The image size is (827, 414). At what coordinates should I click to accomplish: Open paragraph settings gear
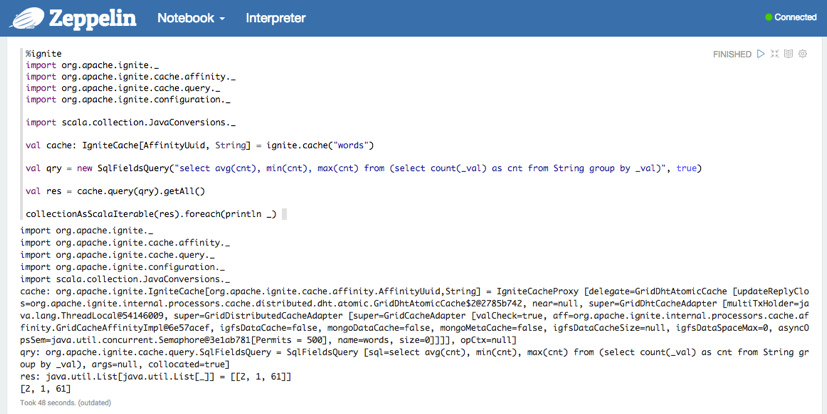click(x=802, y=54)
